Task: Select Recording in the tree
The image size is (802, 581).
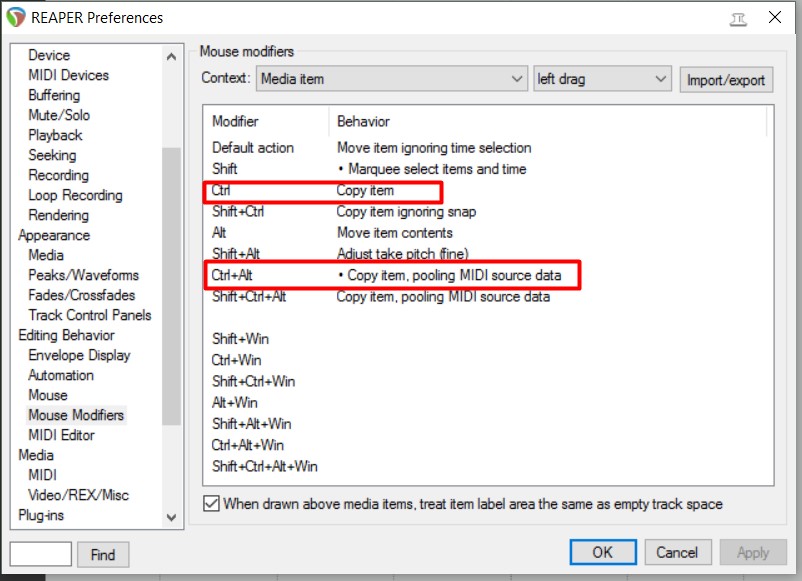Action: pyautogui.click(x=59, y=175)
